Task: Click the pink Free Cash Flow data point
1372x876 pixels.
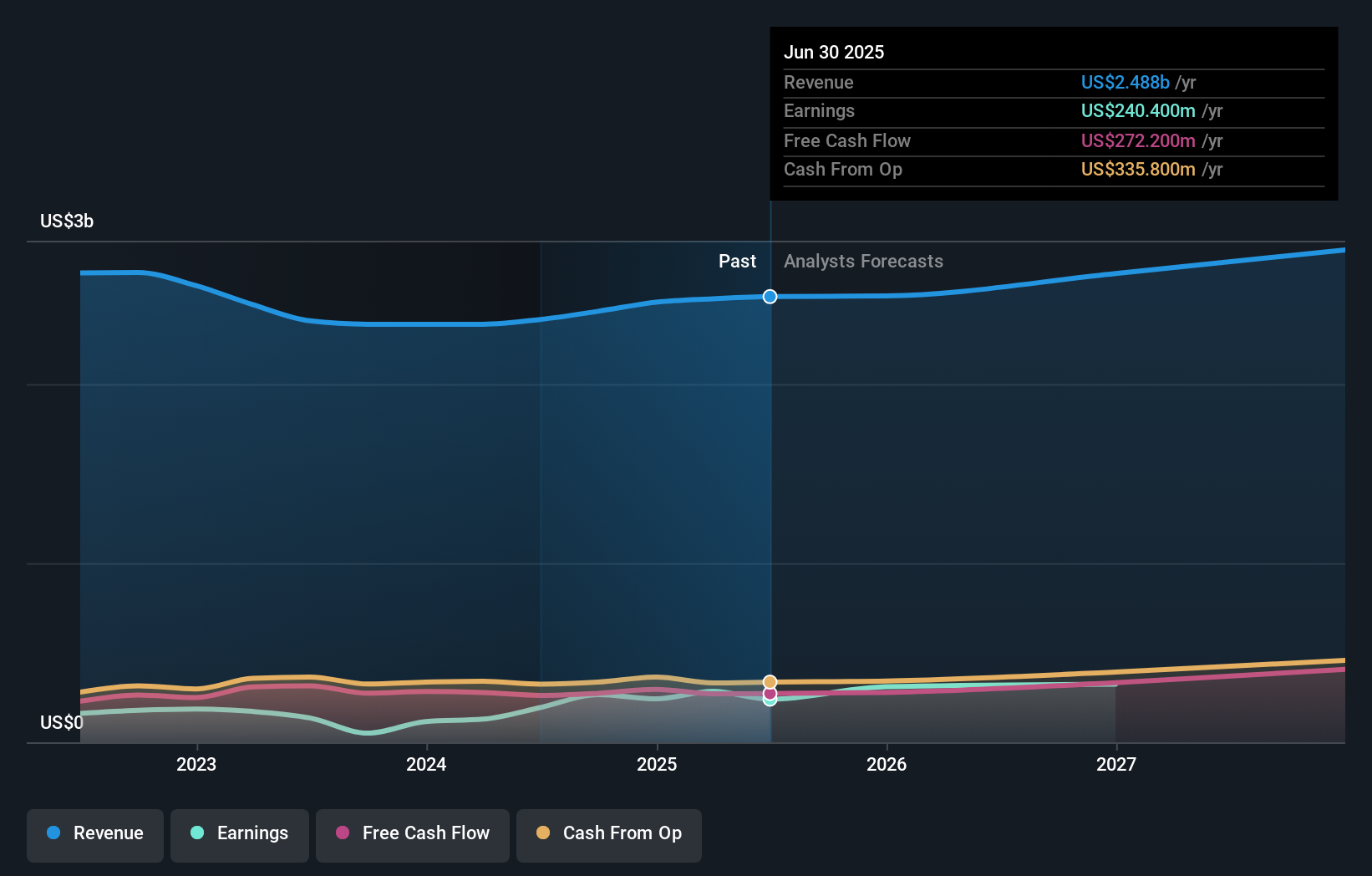Action: tap(770, 693)
